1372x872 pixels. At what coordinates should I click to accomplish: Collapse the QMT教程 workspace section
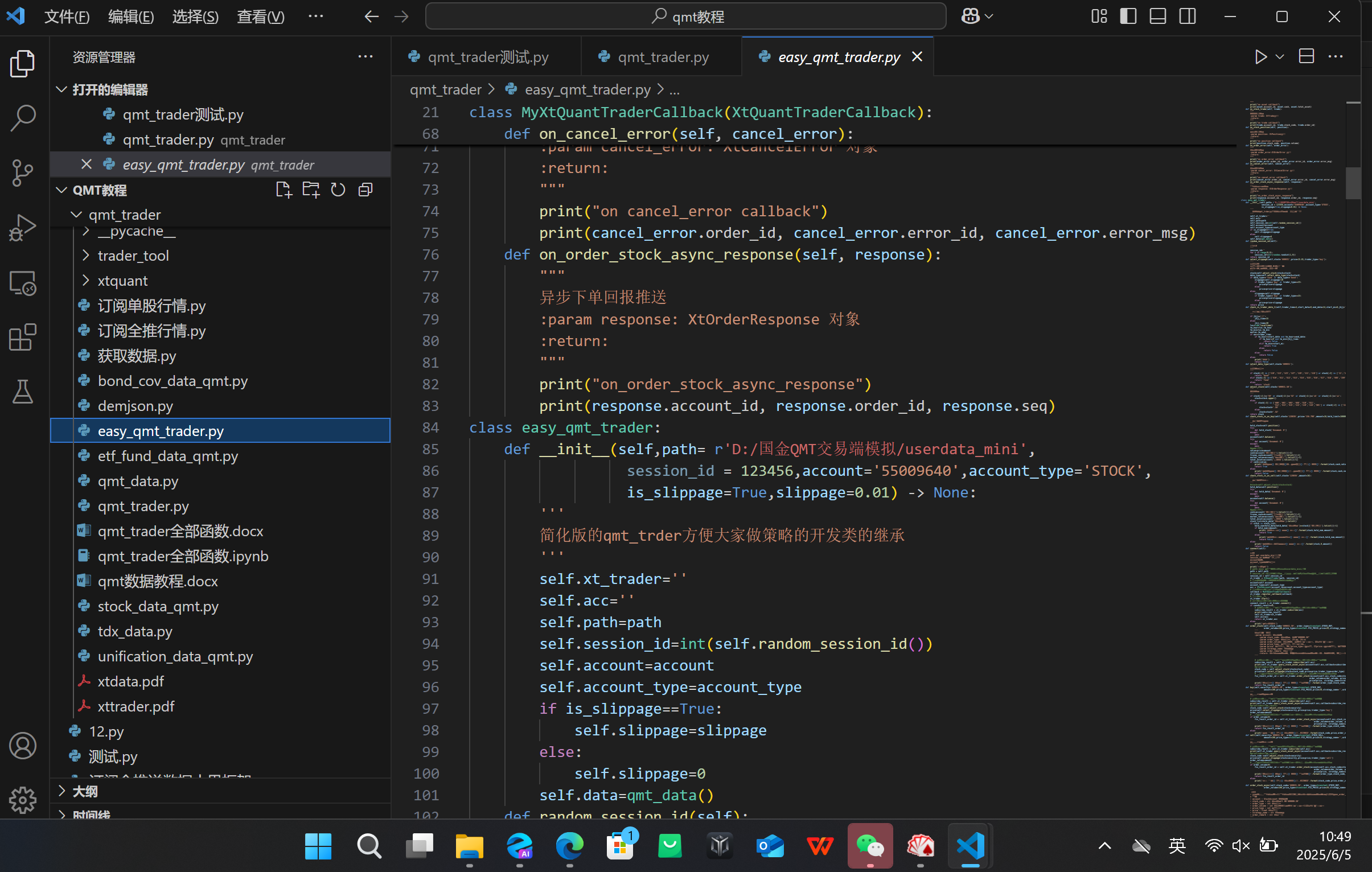[61, 190]
